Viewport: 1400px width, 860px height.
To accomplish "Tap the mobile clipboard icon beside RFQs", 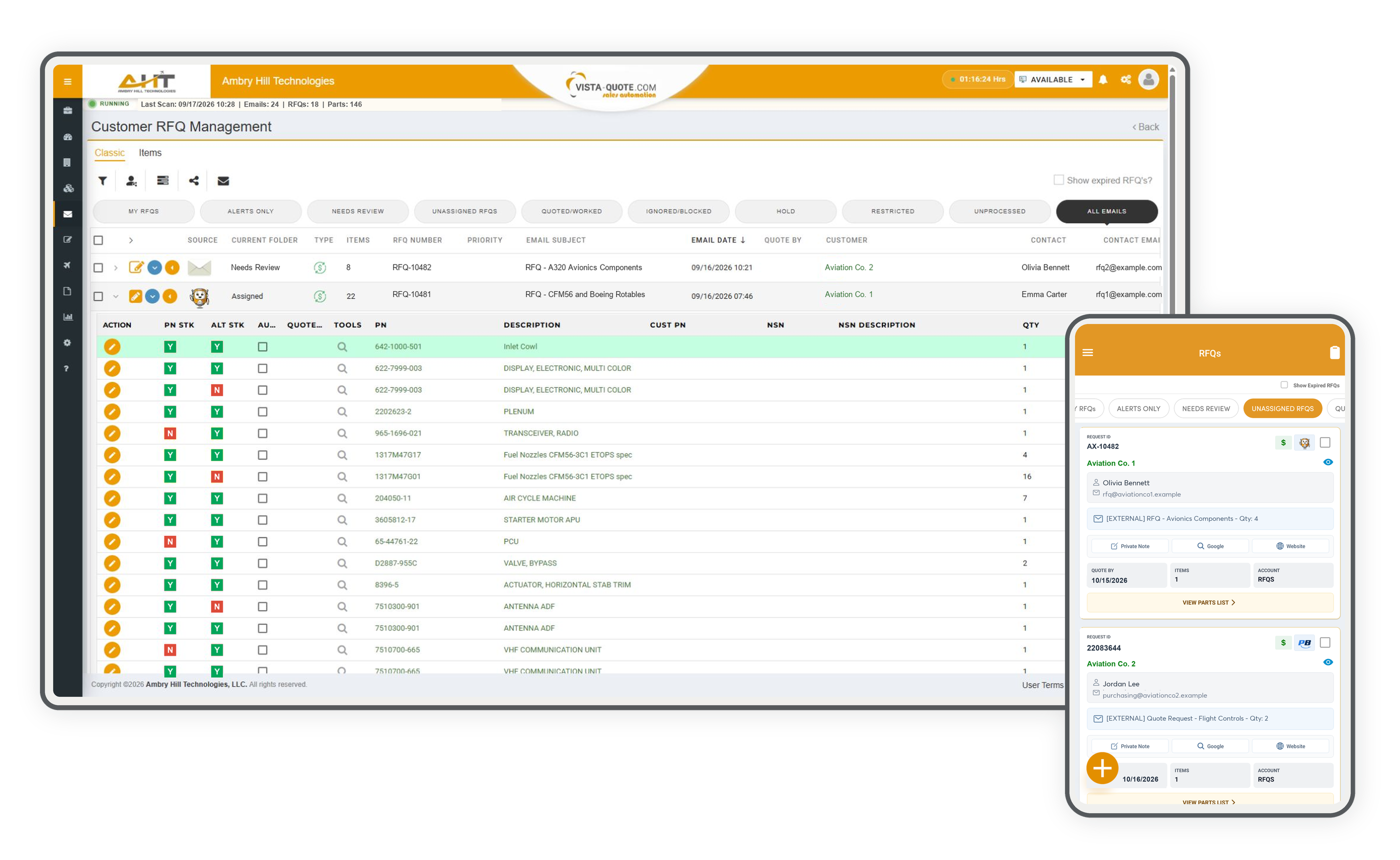I will point(1334,352).
